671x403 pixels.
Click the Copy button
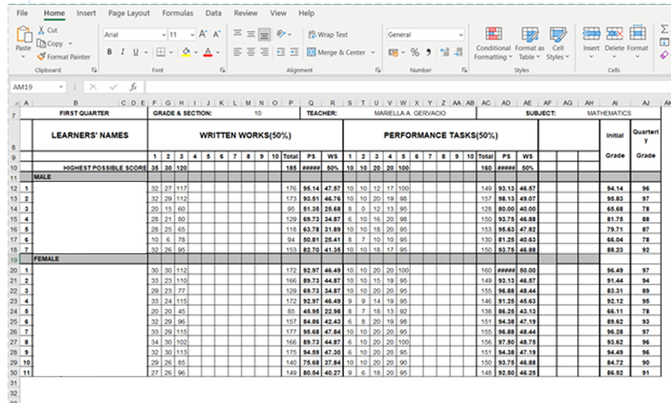[x=50, y=43]
